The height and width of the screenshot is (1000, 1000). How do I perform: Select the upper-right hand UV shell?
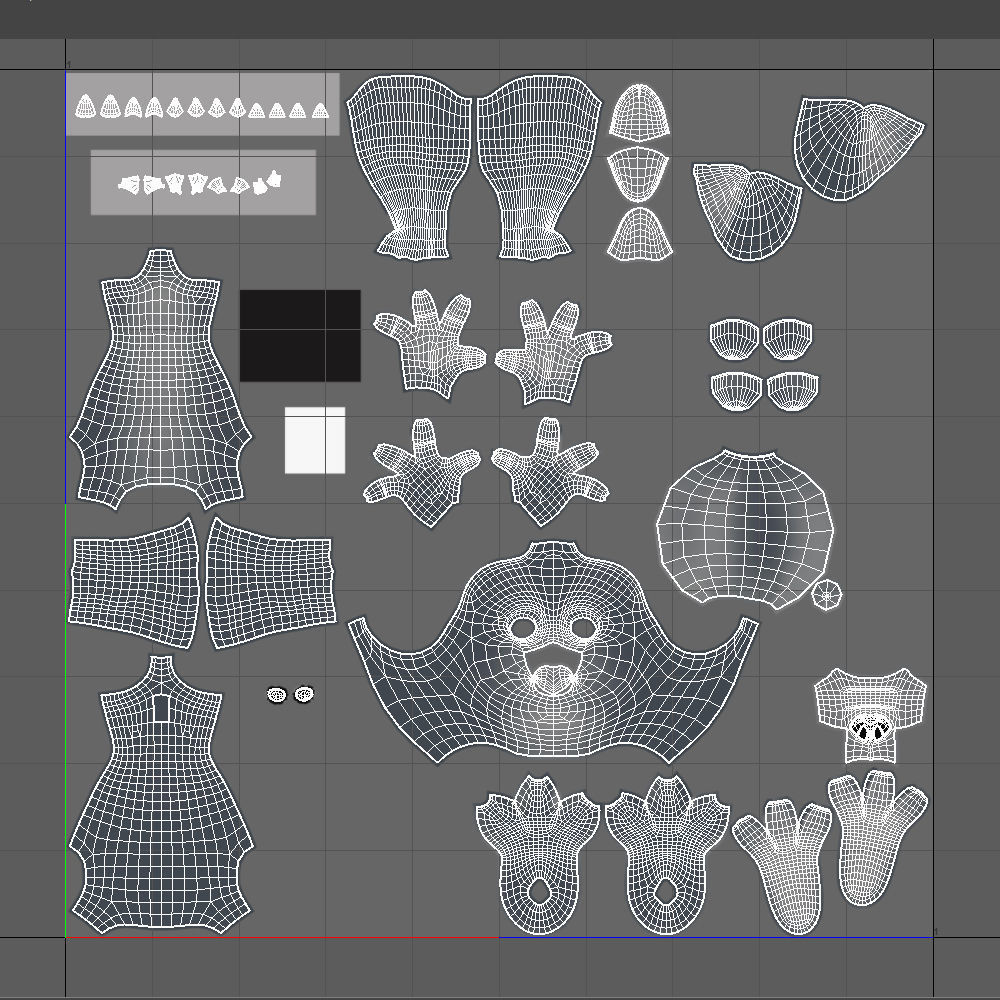point(554,351)
